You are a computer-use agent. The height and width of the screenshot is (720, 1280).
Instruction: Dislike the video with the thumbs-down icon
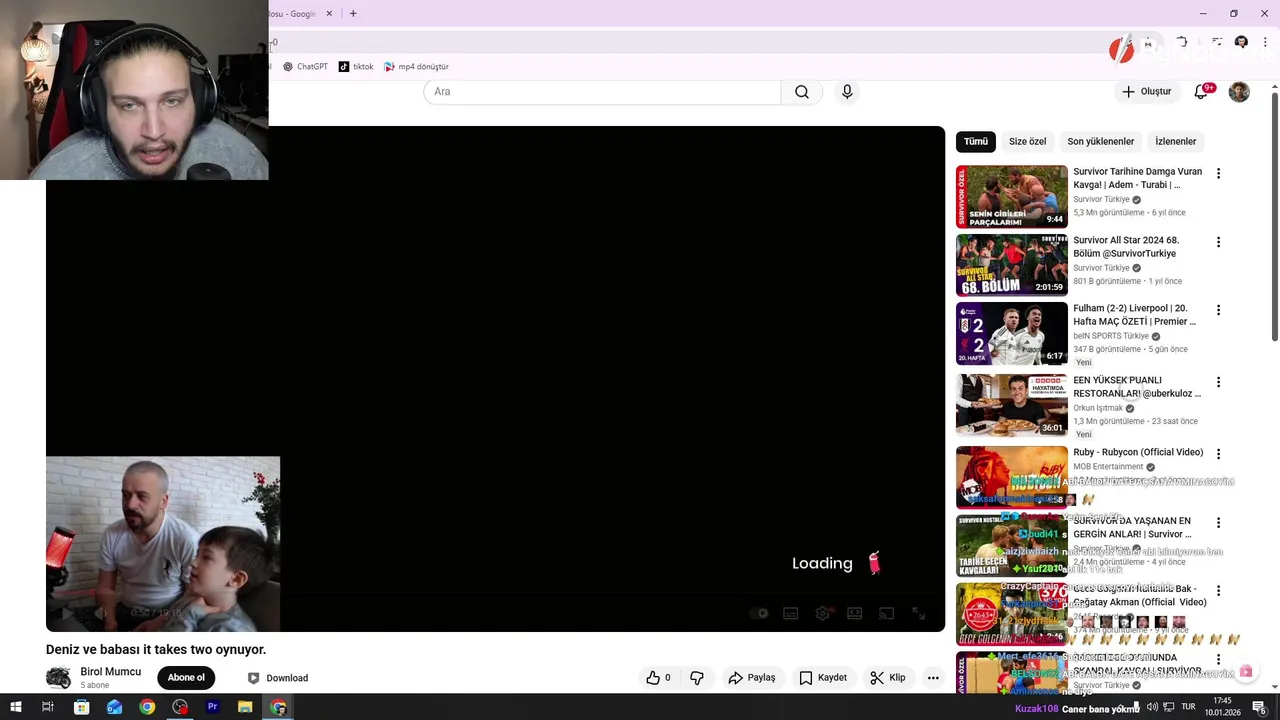tap(697, 678)
